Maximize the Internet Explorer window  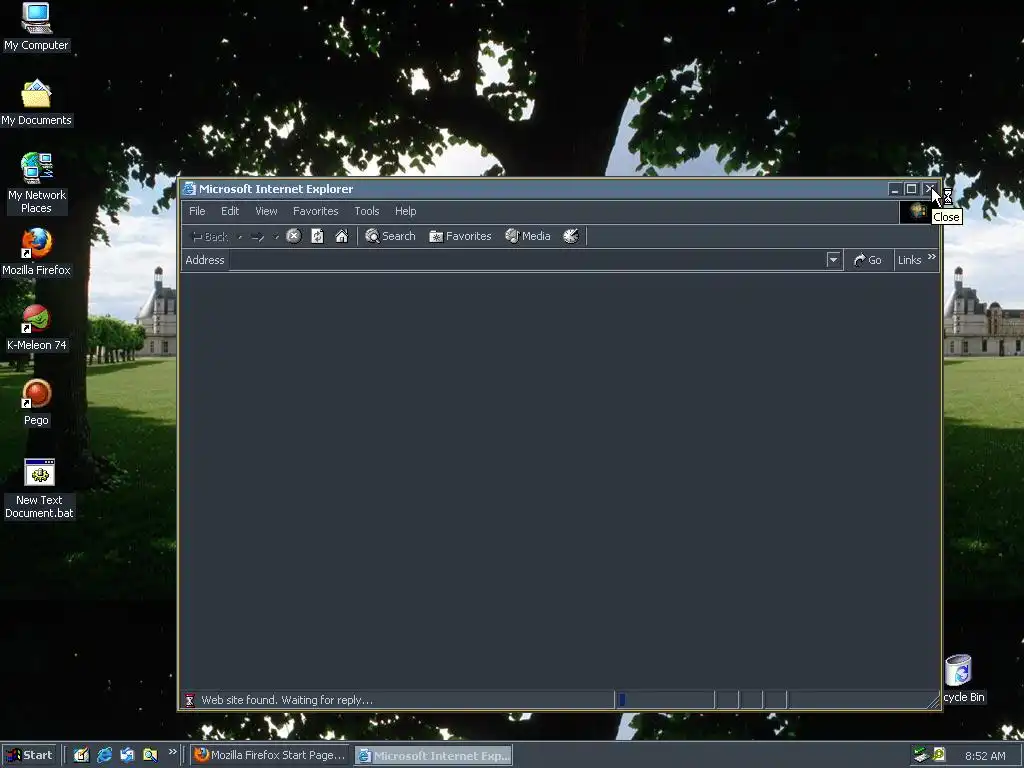pyautogui.click(x=912, y=189)
